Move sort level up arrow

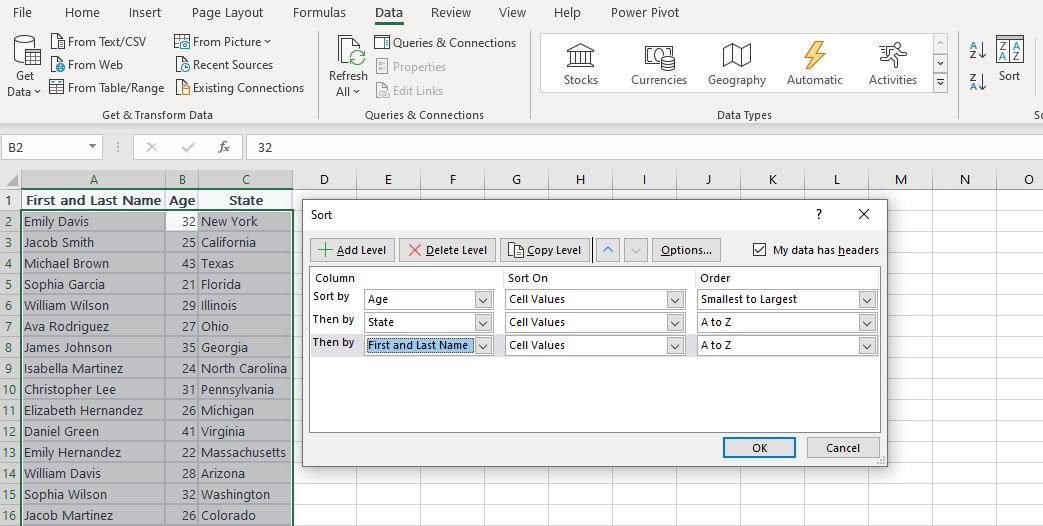pos(608,250)
